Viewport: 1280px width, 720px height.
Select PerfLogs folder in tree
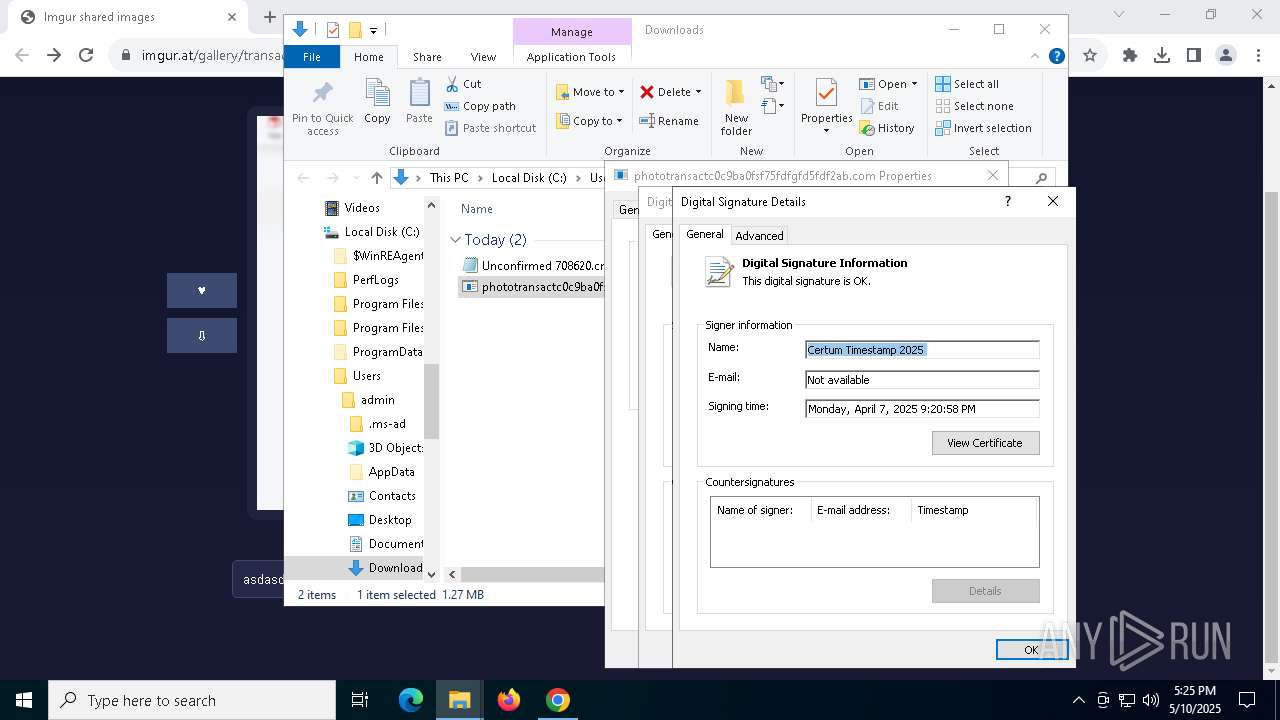point(376,280)
